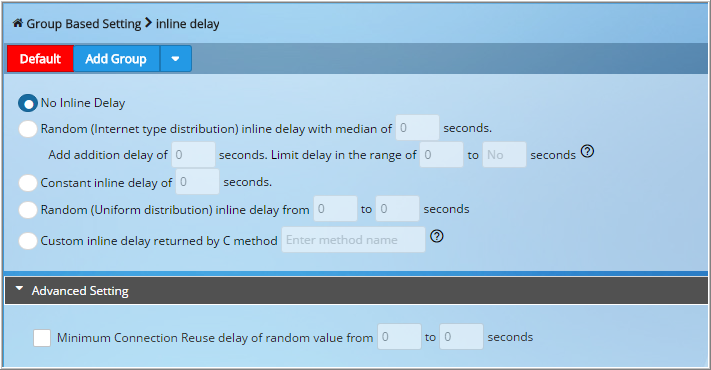Choose Custom inline delay by C method
Image resolution: width=711 pixels, height=370 pixels.
pyautogui.click(x=28, y=241)
